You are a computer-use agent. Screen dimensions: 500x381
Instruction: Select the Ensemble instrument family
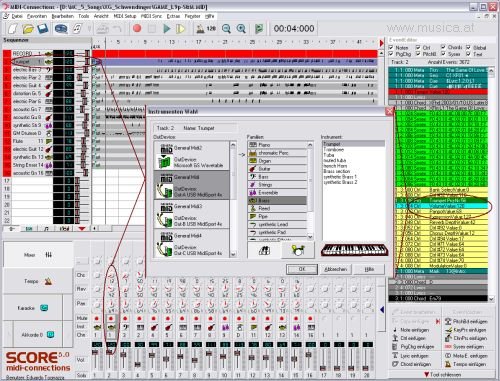pos(277,193)
